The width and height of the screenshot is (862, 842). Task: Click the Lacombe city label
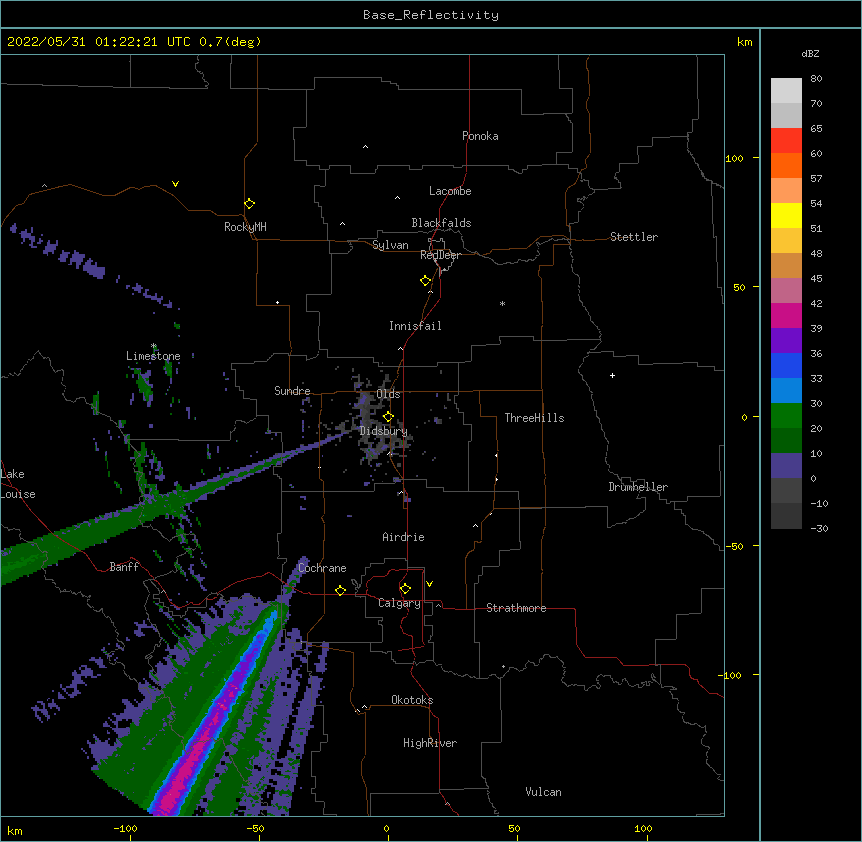point(450,191)
